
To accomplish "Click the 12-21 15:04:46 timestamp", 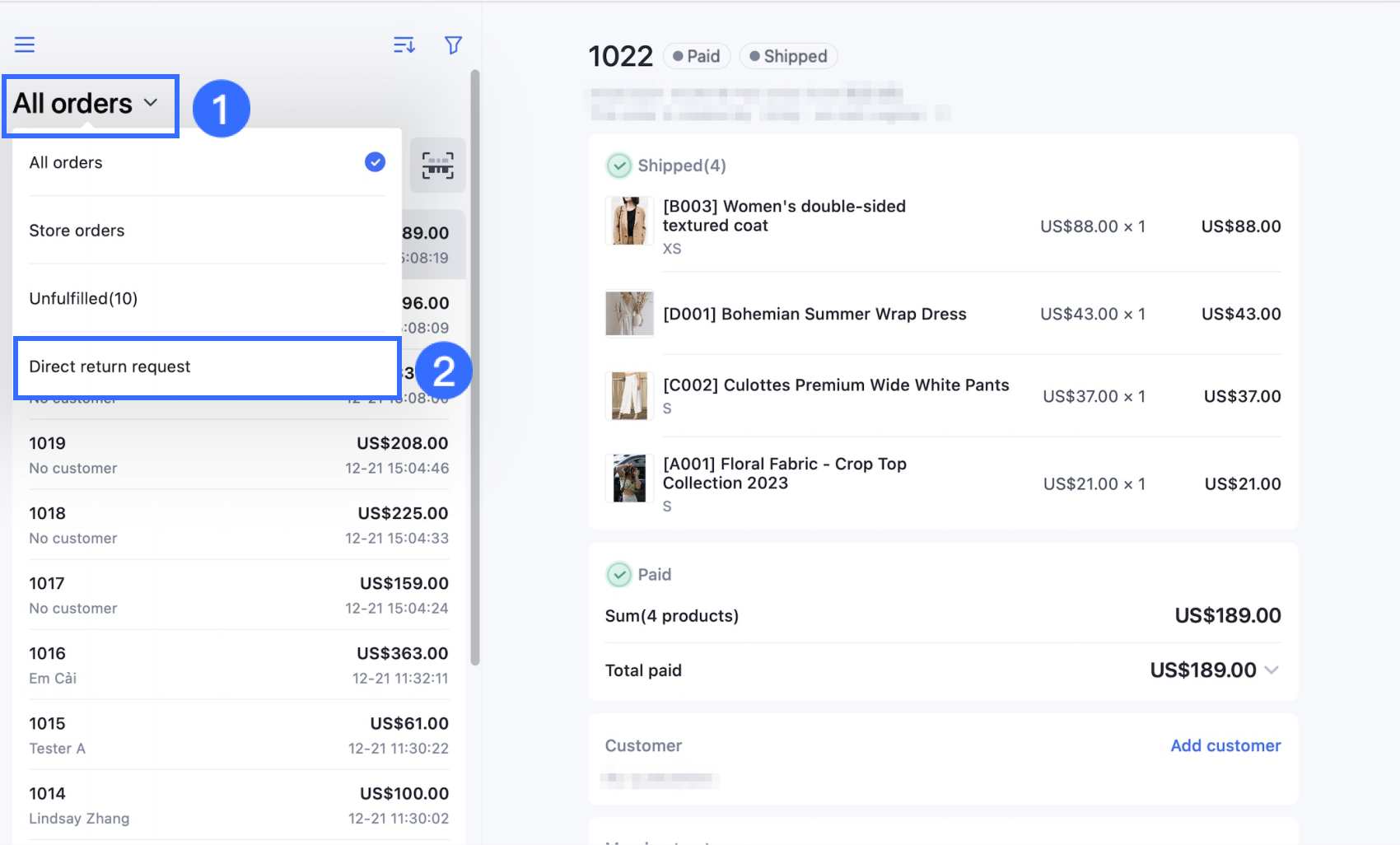I will [397, 468].
